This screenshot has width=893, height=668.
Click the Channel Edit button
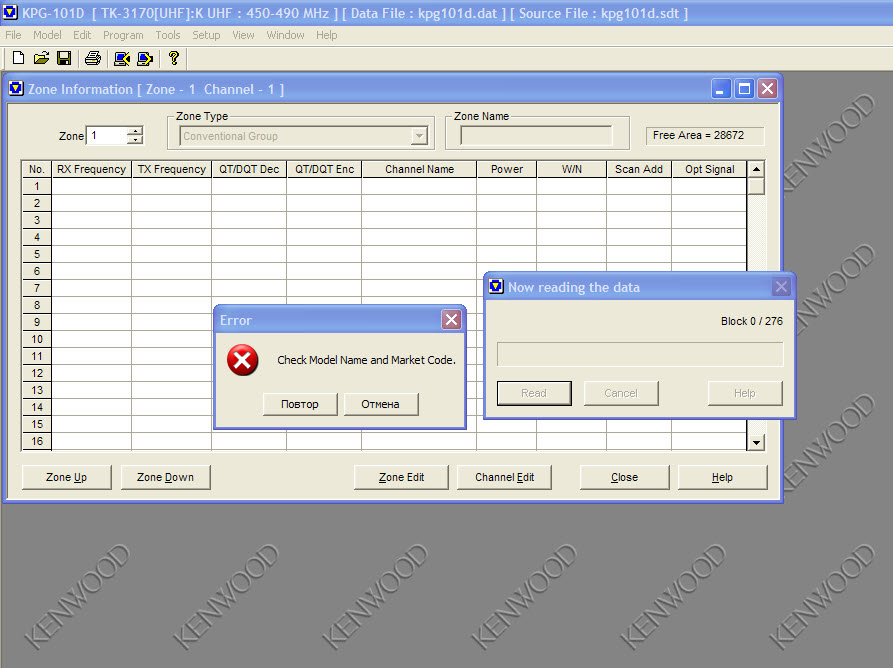505,477
